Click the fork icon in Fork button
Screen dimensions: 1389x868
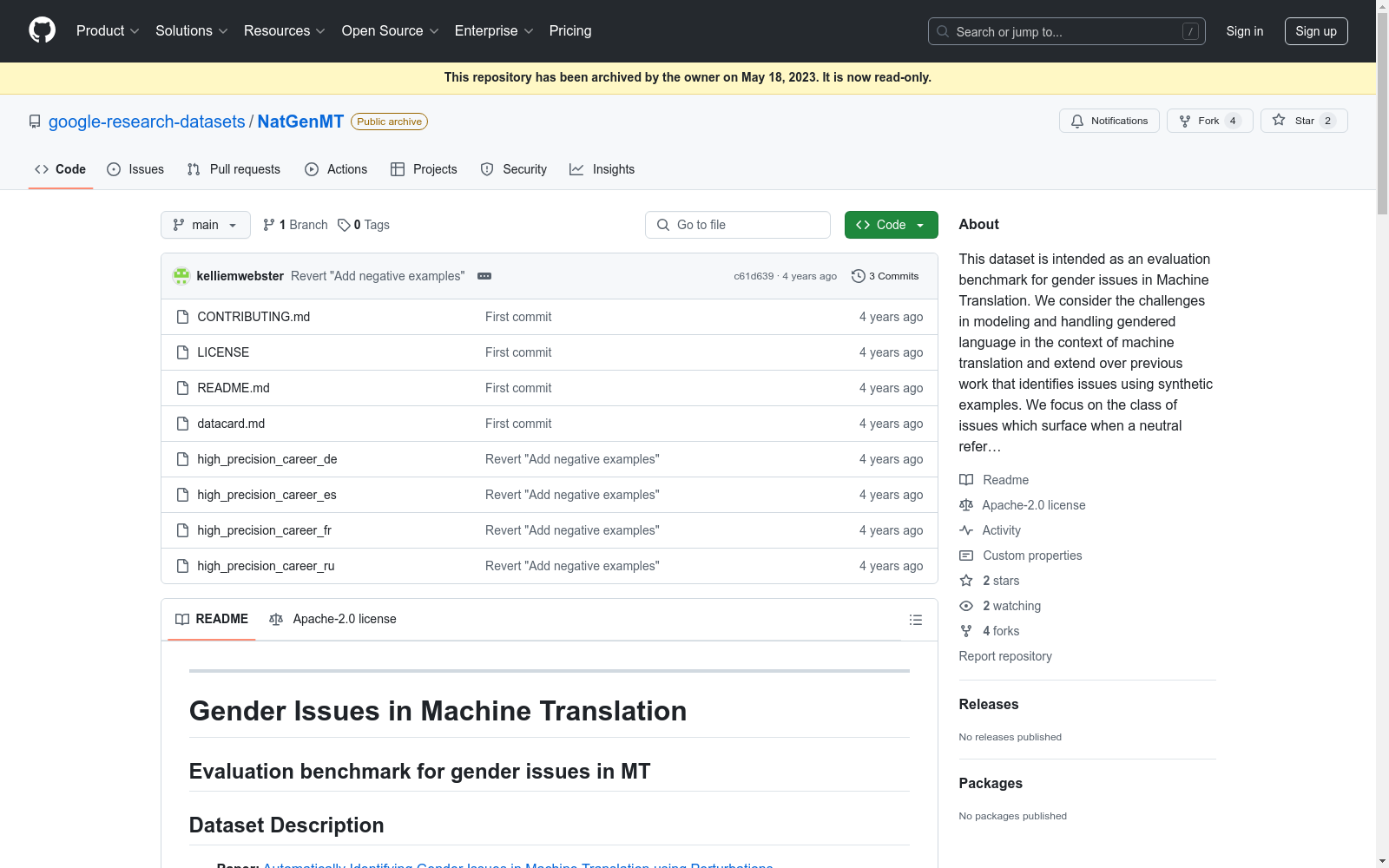tap(1185, 121)
